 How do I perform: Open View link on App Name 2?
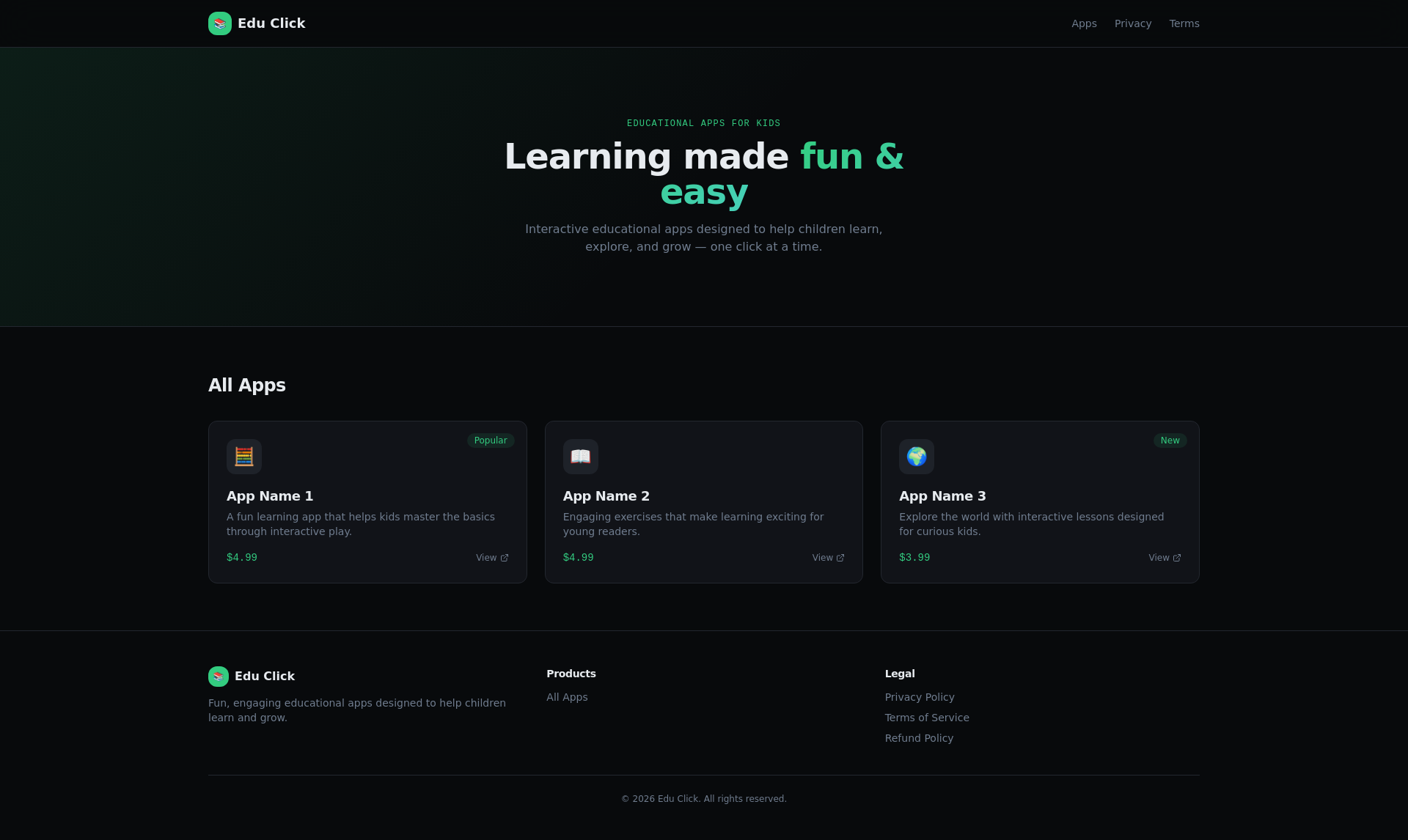click(828, 558)
